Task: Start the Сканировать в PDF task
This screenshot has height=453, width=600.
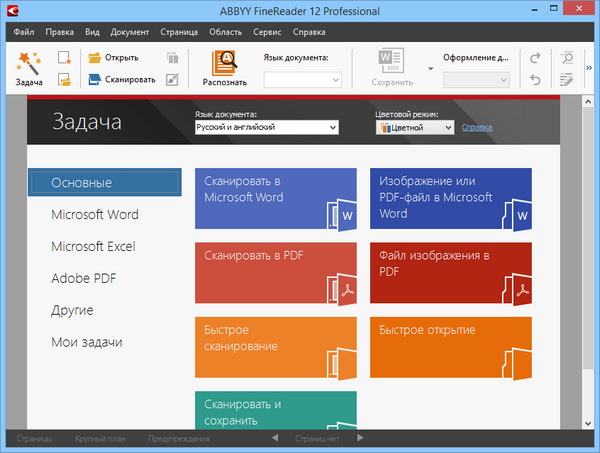Action: [275, 272]
